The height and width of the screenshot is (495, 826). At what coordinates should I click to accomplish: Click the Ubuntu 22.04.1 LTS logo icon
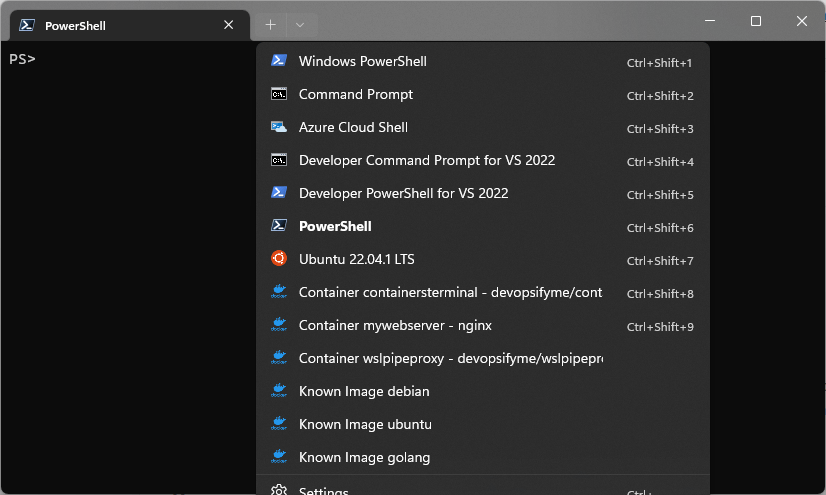(x=279, y=259)
